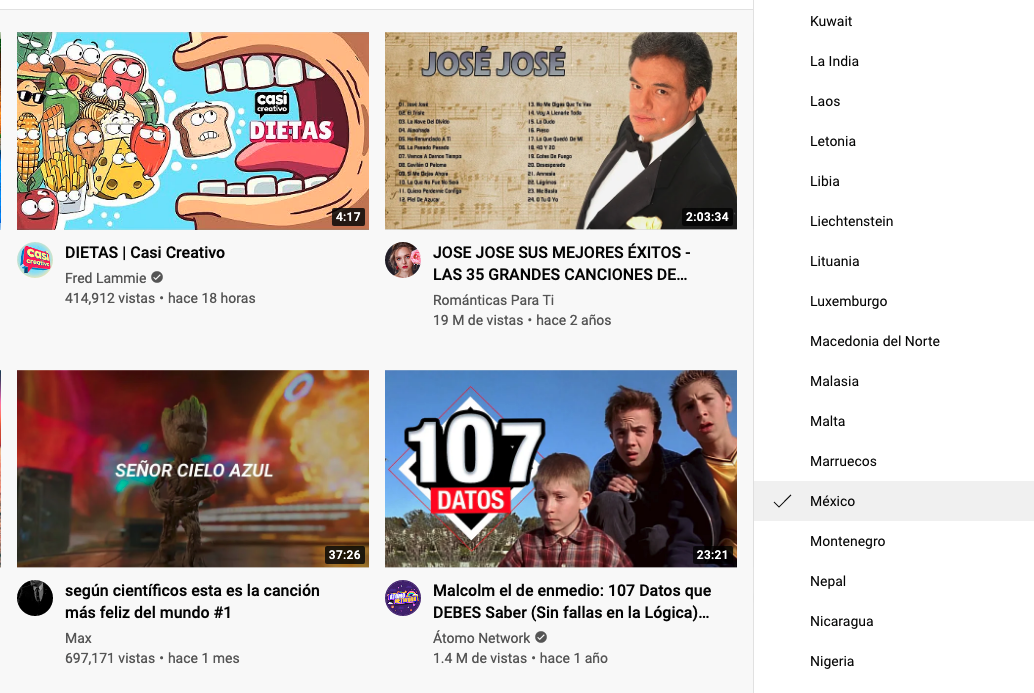Screen dimensions: 1034x693
Task: Pick Lituania in the location menu
Action: coord(894,261)
